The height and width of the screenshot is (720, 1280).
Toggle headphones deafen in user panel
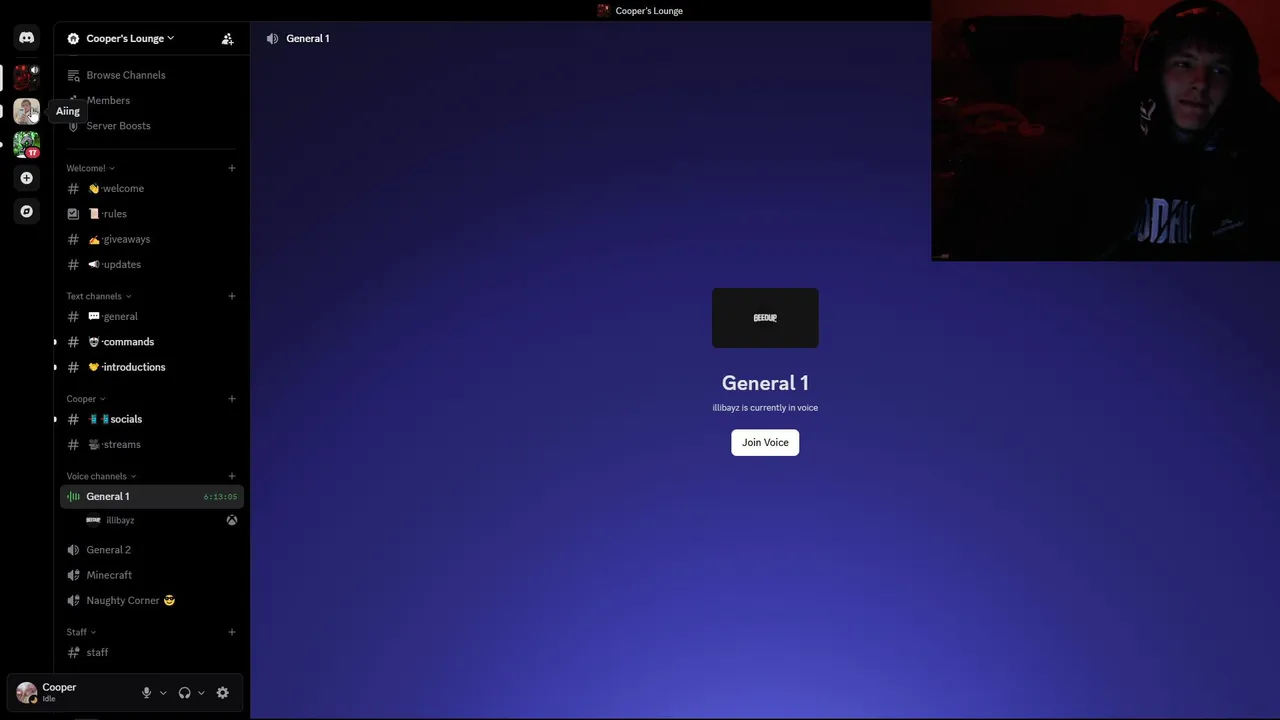184,693
